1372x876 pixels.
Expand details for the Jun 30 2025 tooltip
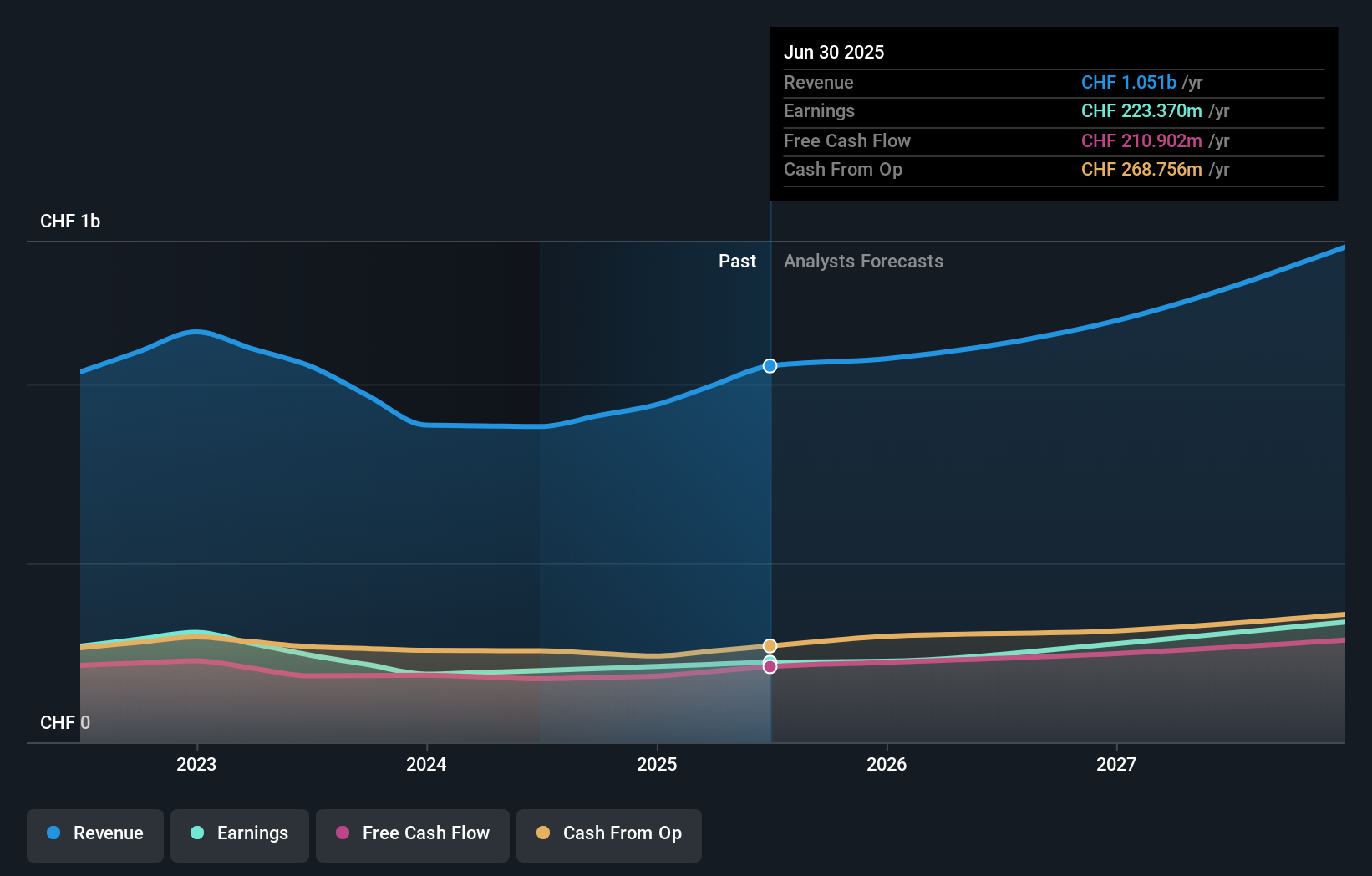click(x=834, y=52)
